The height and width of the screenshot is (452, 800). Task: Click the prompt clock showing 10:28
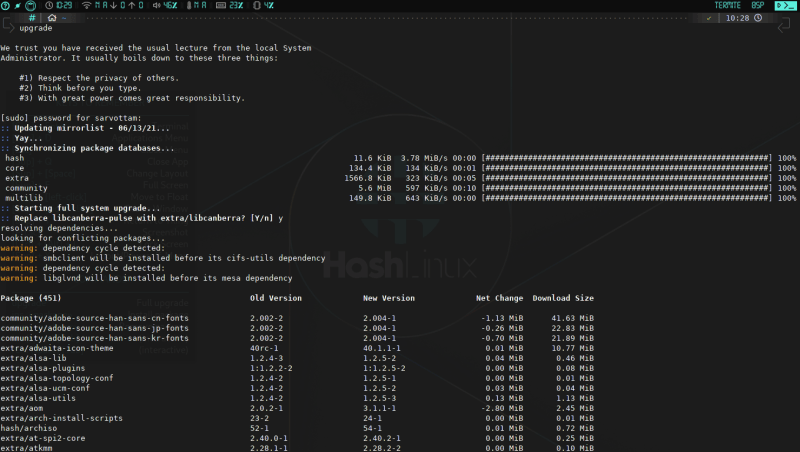point(736,18)
